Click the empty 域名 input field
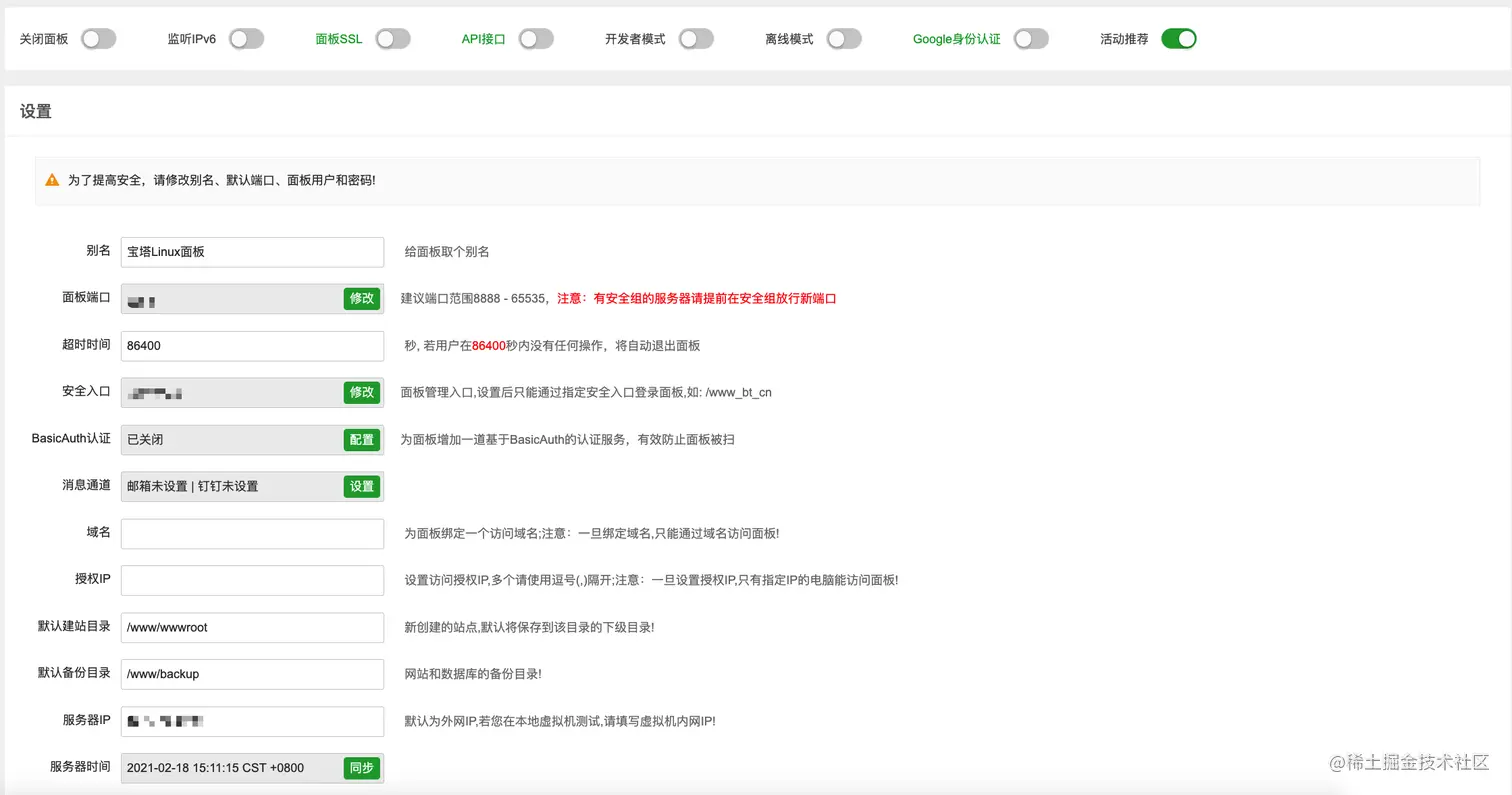The height and width of the screenshot is (795, 1512). point(250,533)
